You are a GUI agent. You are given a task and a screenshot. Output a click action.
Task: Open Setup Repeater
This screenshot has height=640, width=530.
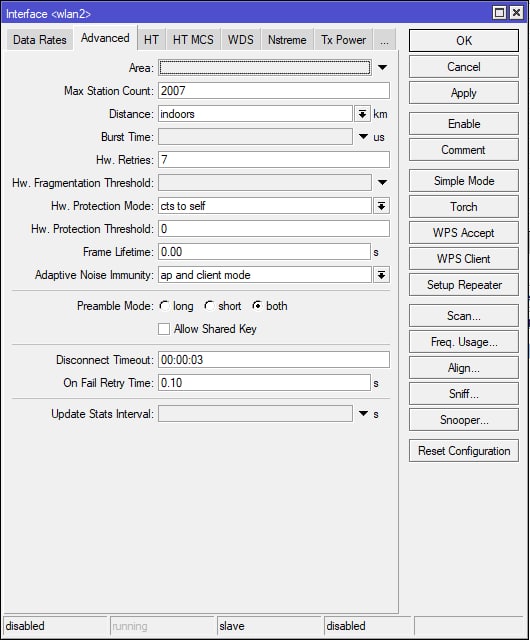[464, 285]
